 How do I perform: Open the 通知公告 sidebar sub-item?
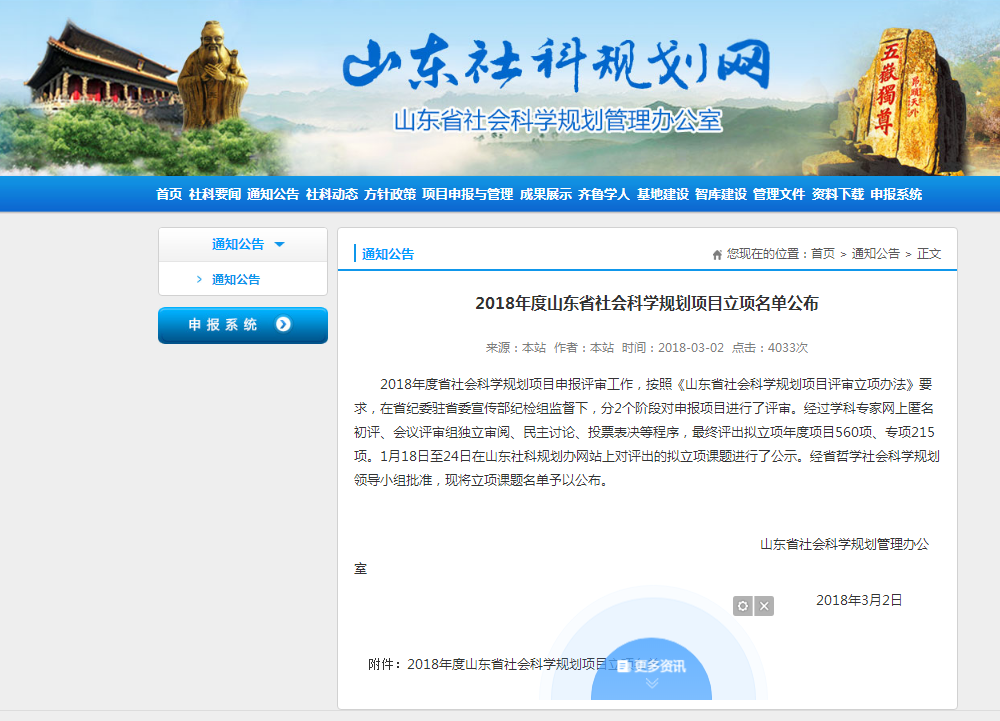click(x=236, y=280)
